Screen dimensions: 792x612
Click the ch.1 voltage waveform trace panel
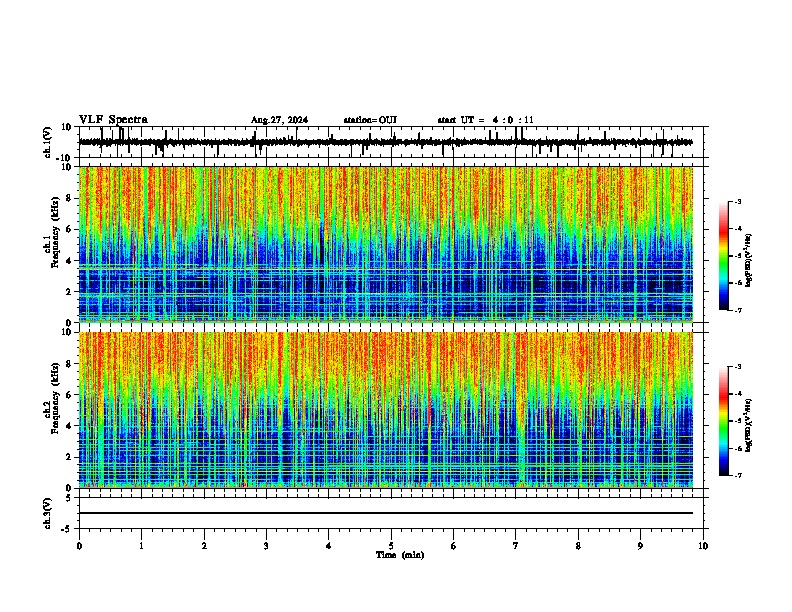pyautogui.click(x=391, y=142)
